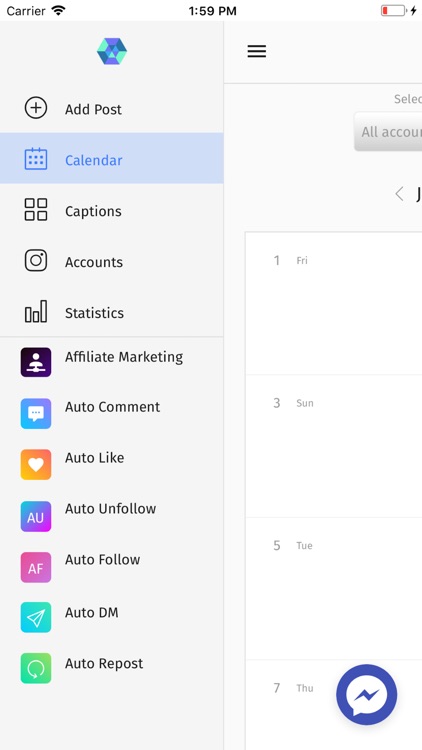Select the Tuesday 5 calendar cell
Viewport: 422px width, 750px height.
coord(333,588)
